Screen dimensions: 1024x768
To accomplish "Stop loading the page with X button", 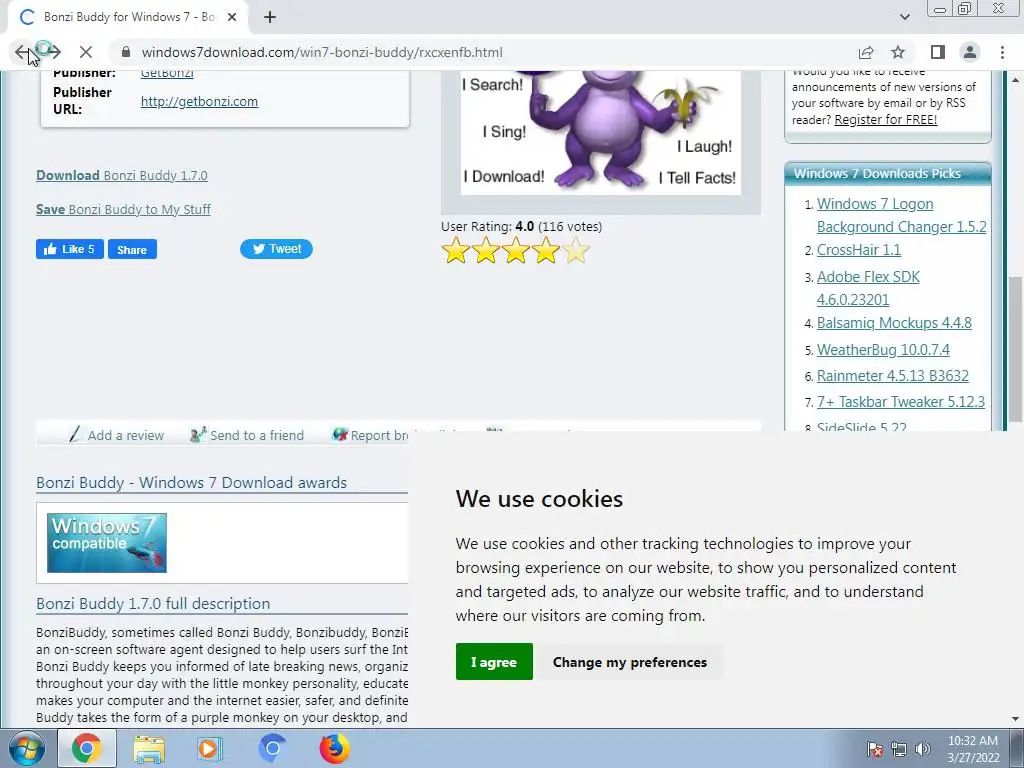I will tap(86, 52).
